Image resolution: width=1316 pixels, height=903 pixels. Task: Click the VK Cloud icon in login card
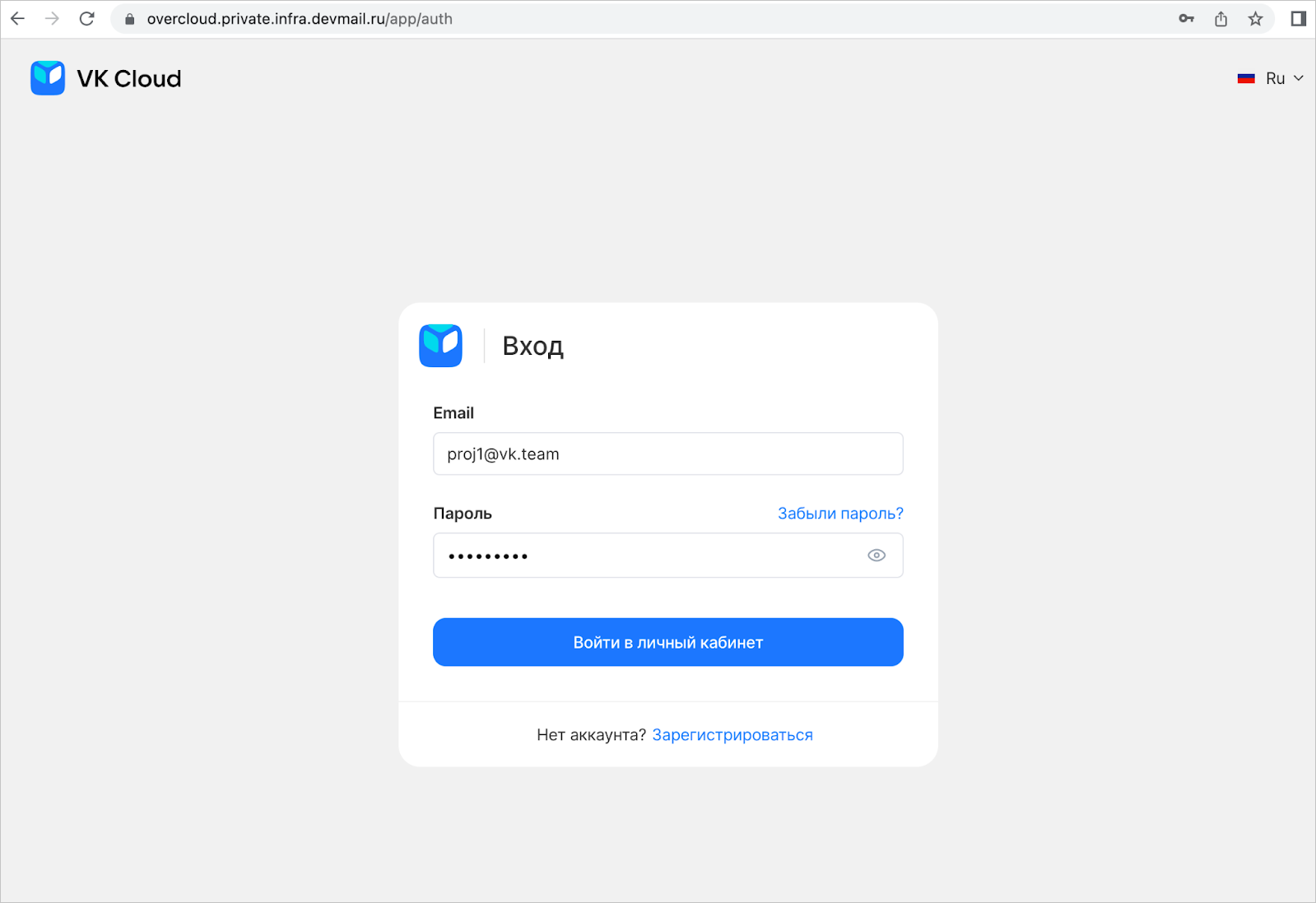pos(440,346)
